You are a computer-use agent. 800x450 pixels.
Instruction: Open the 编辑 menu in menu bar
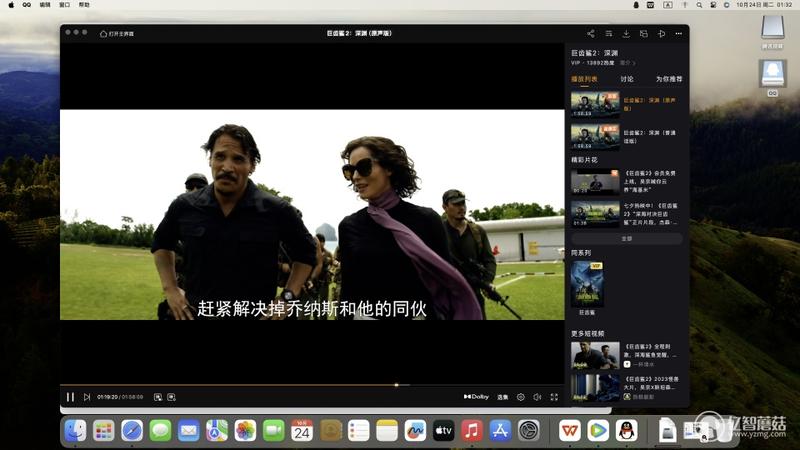point(45,5)
